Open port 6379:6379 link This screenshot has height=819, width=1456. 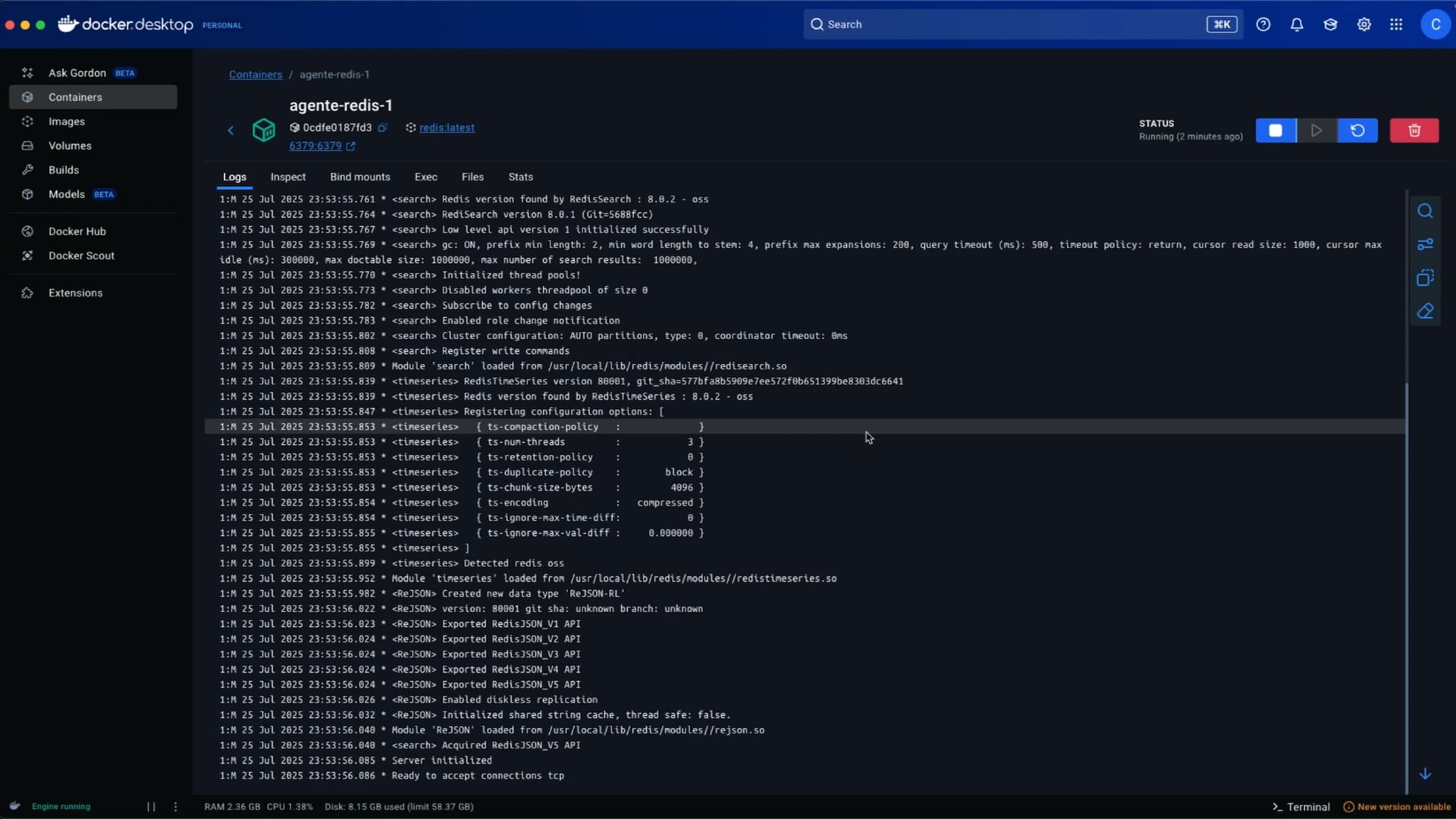click(315, 146)
